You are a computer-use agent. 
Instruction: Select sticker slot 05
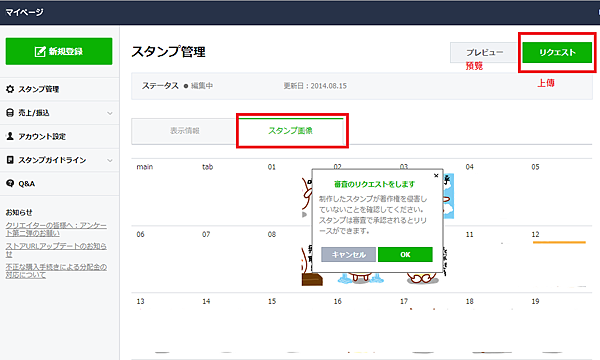(559, 192)
